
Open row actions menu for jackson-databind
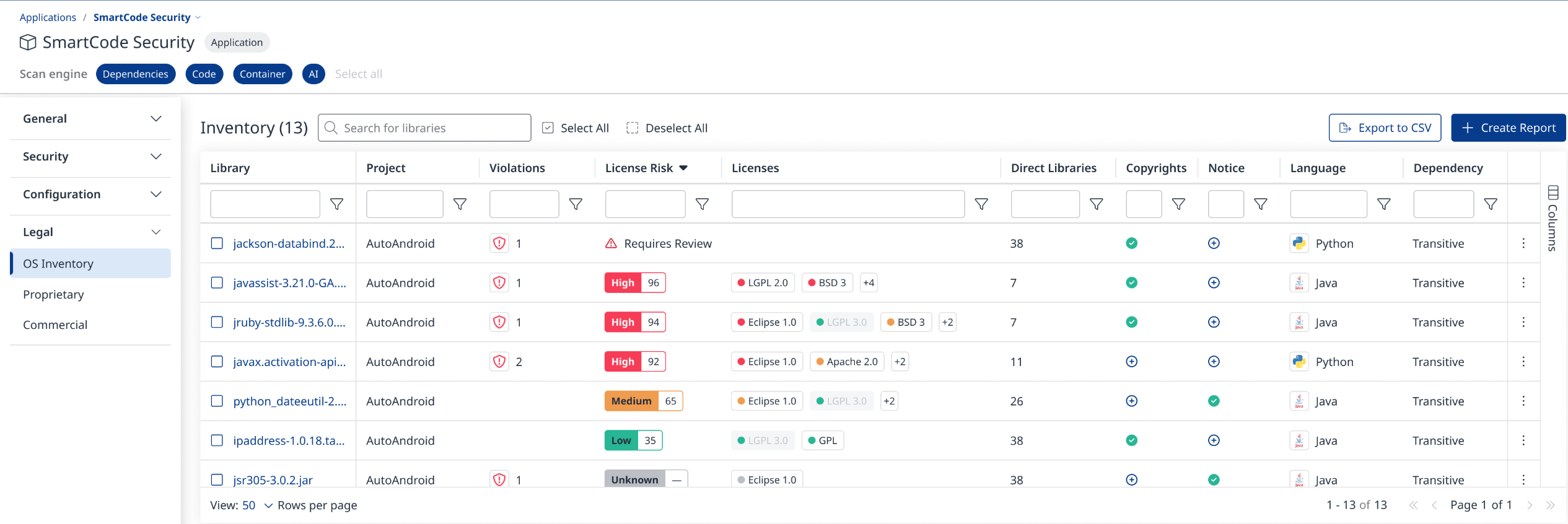pos(1523,243)
